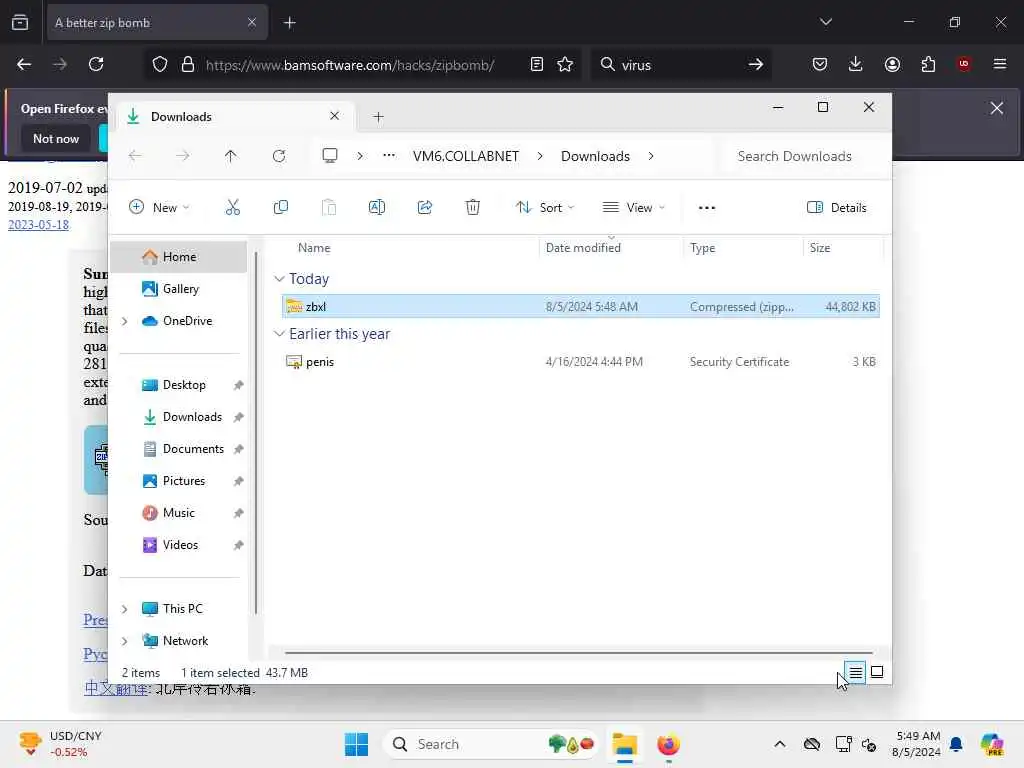Open Firefox downloads panel
Viewport: 1024px width, 768px height.
tap(856, 64)
